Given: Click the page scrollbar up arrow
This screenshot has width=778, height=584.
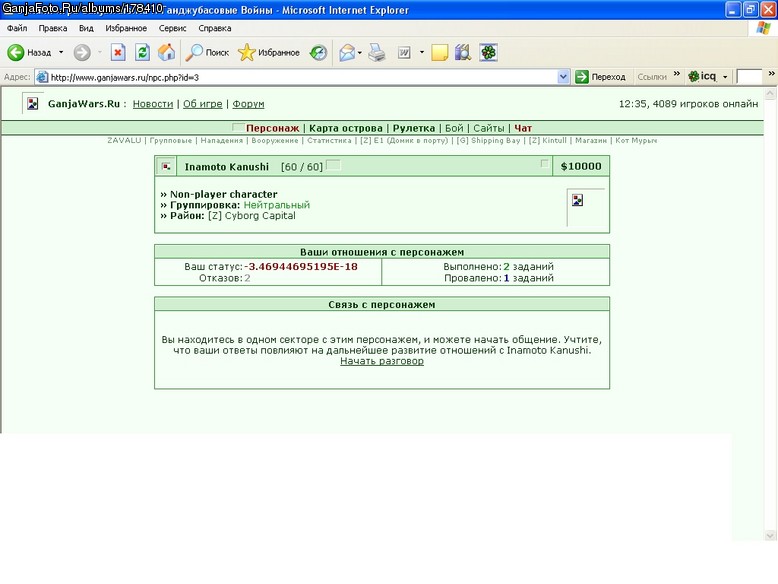Looking at the screenshot, I should pyautogui.click(x=770, y=93).
